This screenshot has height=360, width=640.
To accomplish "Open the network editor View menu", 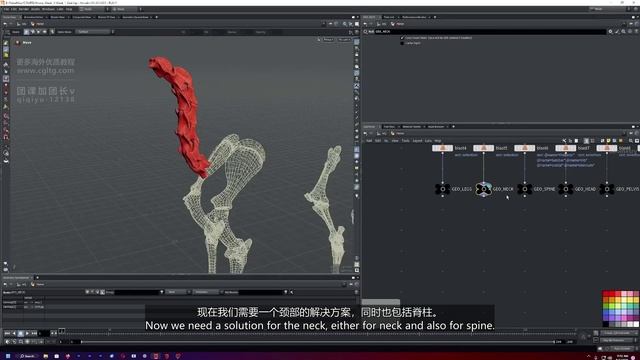I will pos(395,141).
